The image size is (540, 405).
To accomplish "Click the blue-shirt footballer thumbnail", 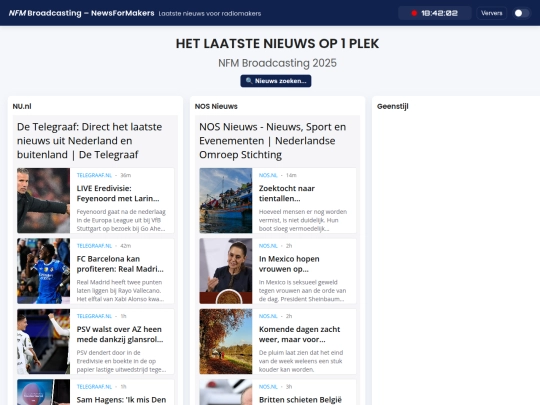I will (x=43, y=271).
